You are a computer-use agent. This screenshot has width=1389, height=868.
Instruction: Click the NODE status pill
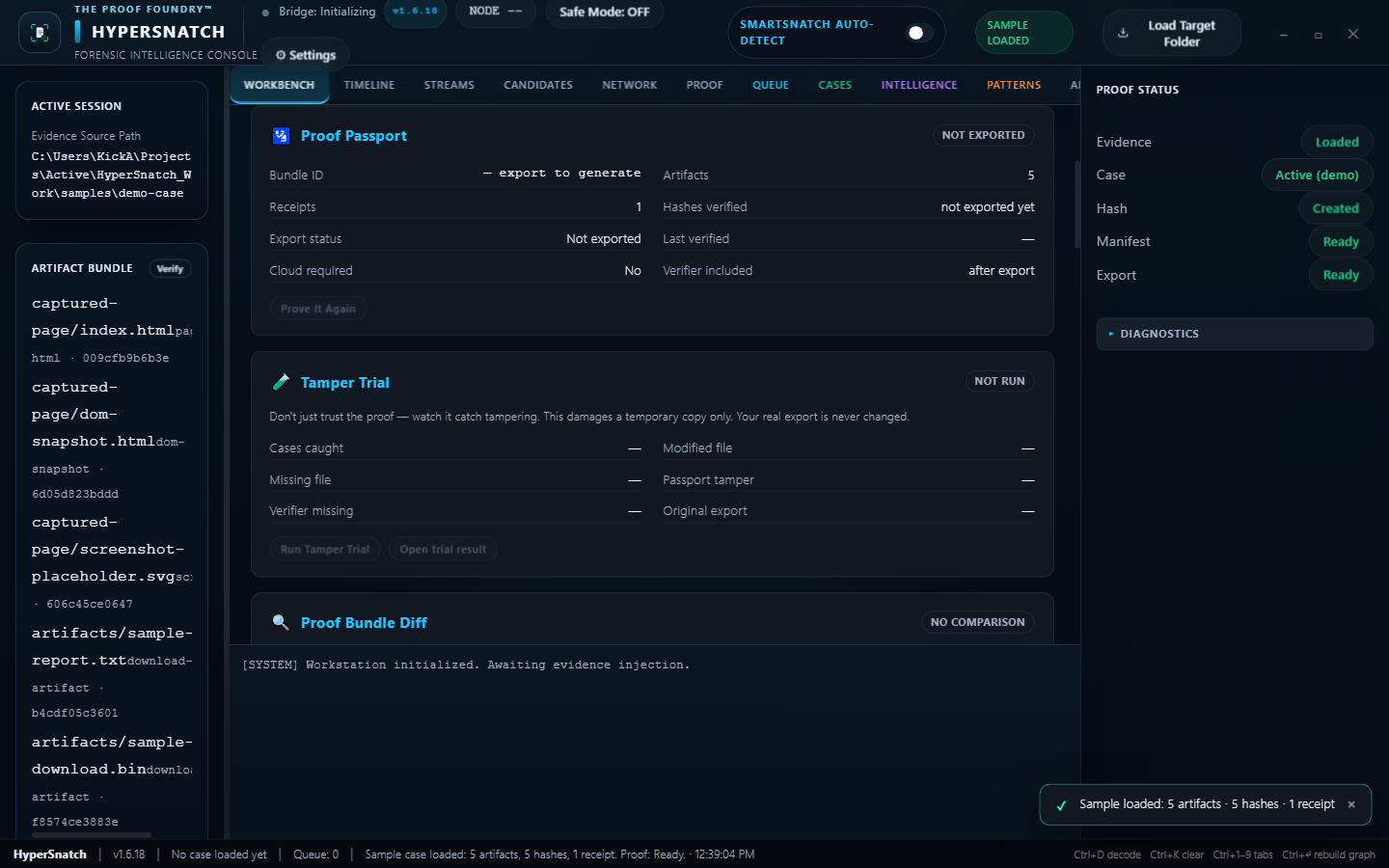495,12
